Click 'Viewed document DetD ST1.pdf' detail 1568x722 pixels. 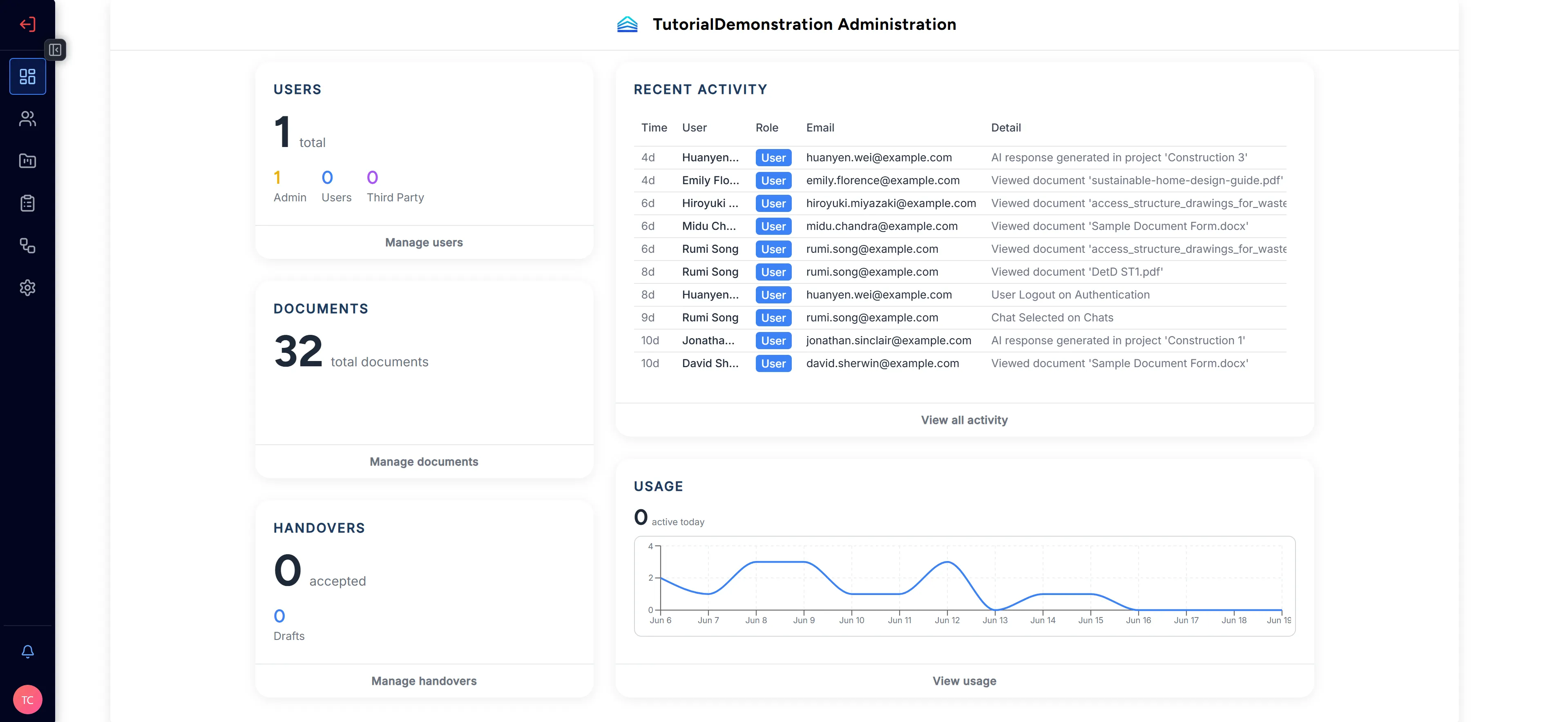pyautogui.click(x=1076, y=272)
